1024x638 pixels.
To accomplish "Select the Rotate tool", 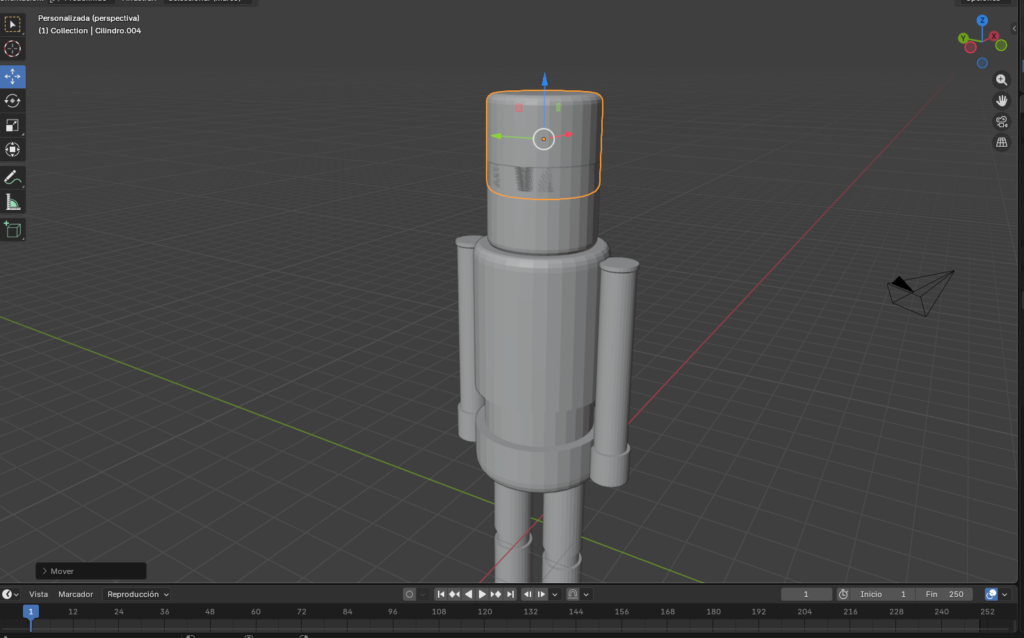I will [13, 100].
